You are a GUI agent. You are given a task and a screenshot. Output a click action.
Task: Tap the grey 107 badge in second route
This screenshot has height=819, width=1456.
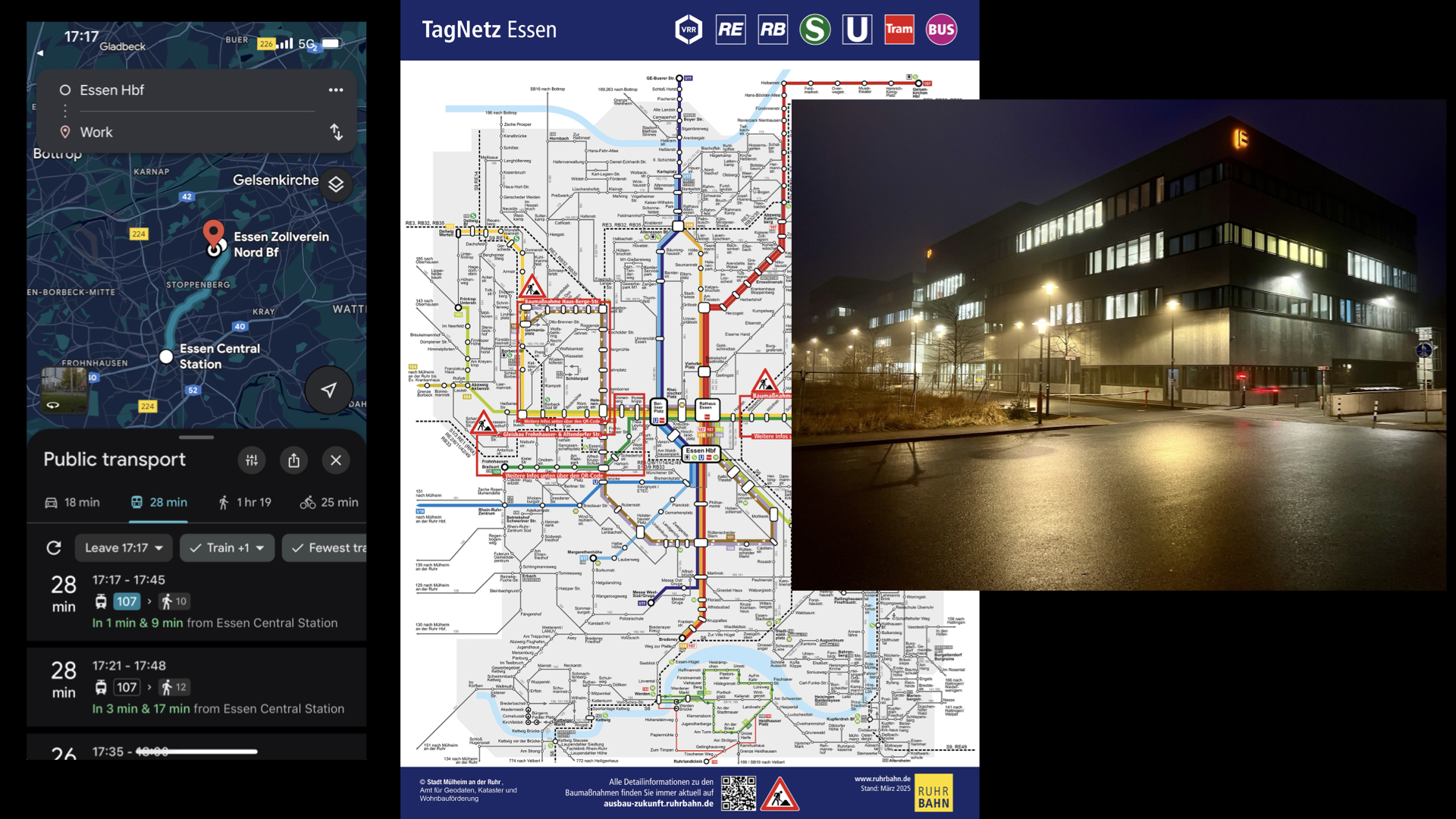tap(127, 687)
